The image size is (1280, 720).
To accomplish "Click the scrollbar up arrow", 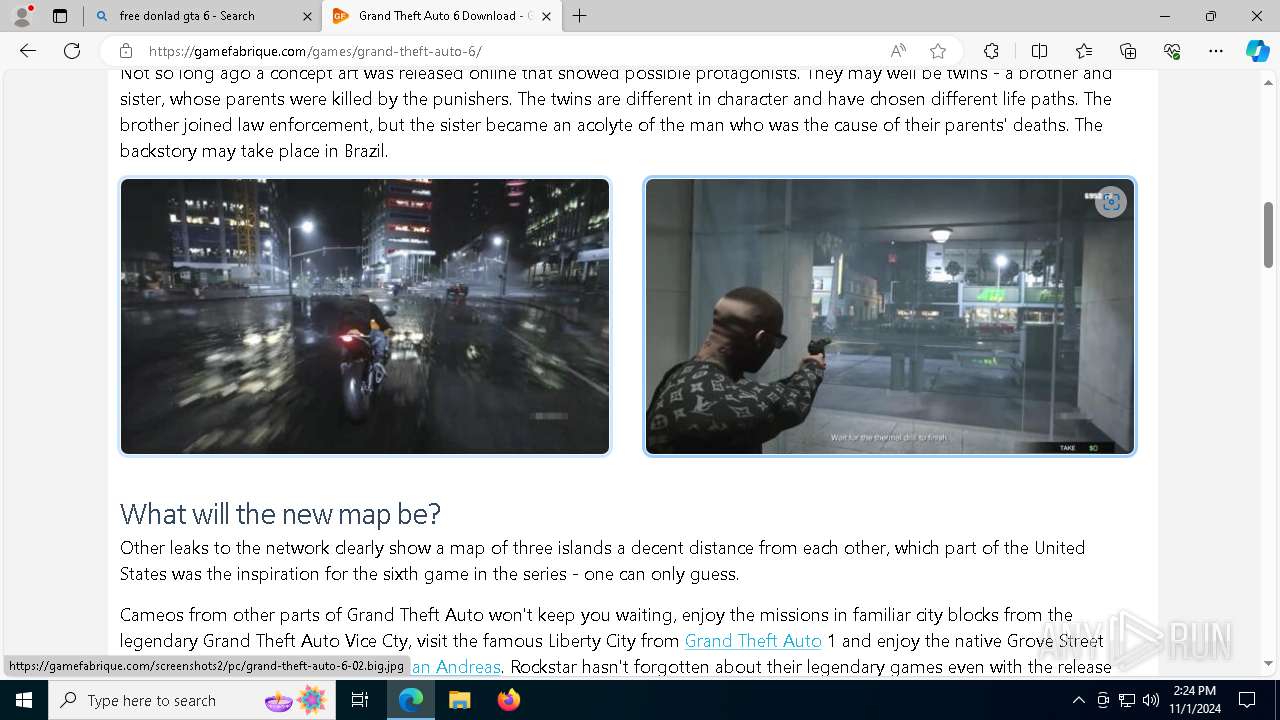I will pos(1269,83).
